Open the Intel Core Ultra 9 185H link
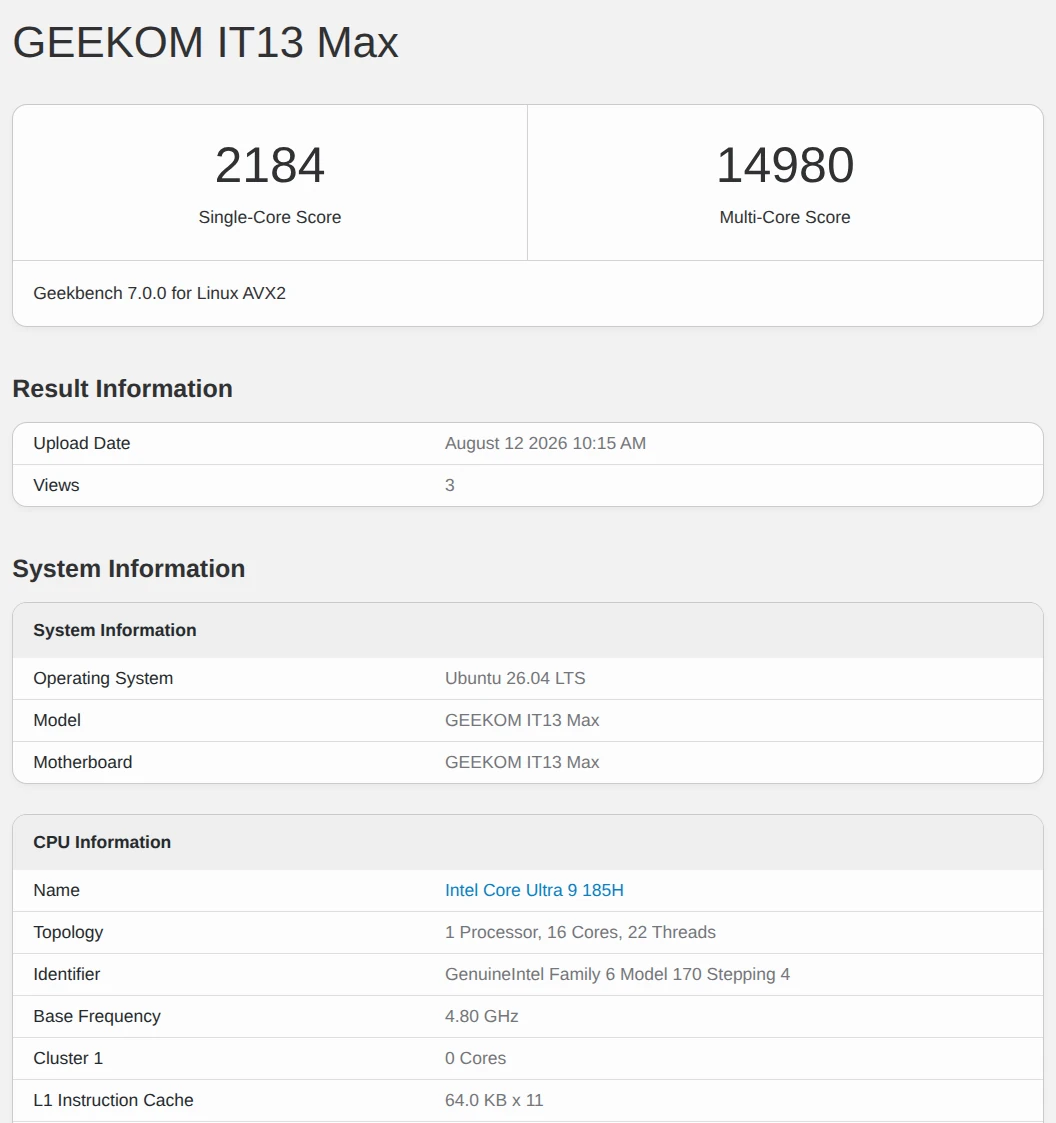The width and height of the screenshot is (1056, 1123). [x=534, y=890]
